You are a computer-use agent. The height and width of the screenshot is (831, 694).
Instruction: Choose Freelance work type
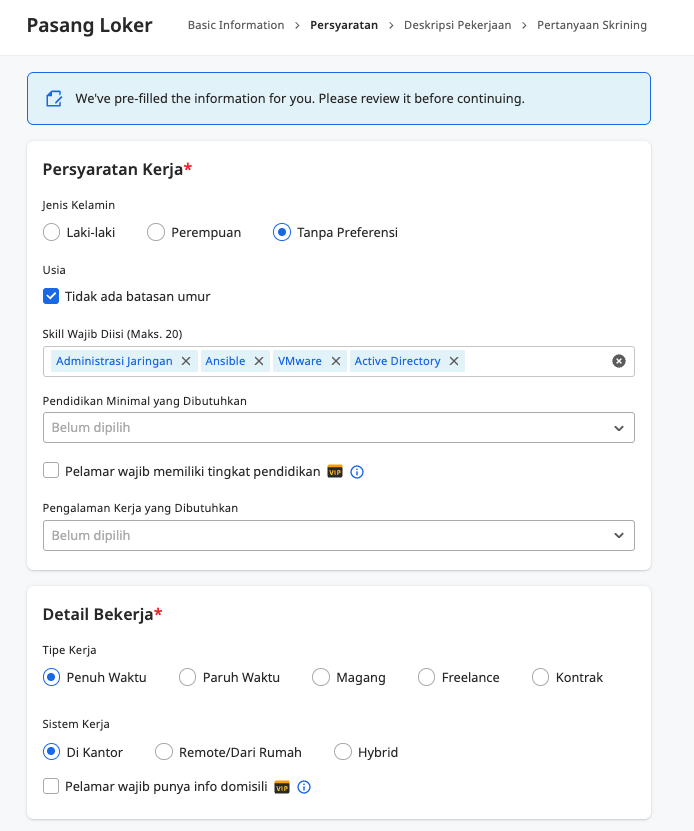tap(426, 677)
